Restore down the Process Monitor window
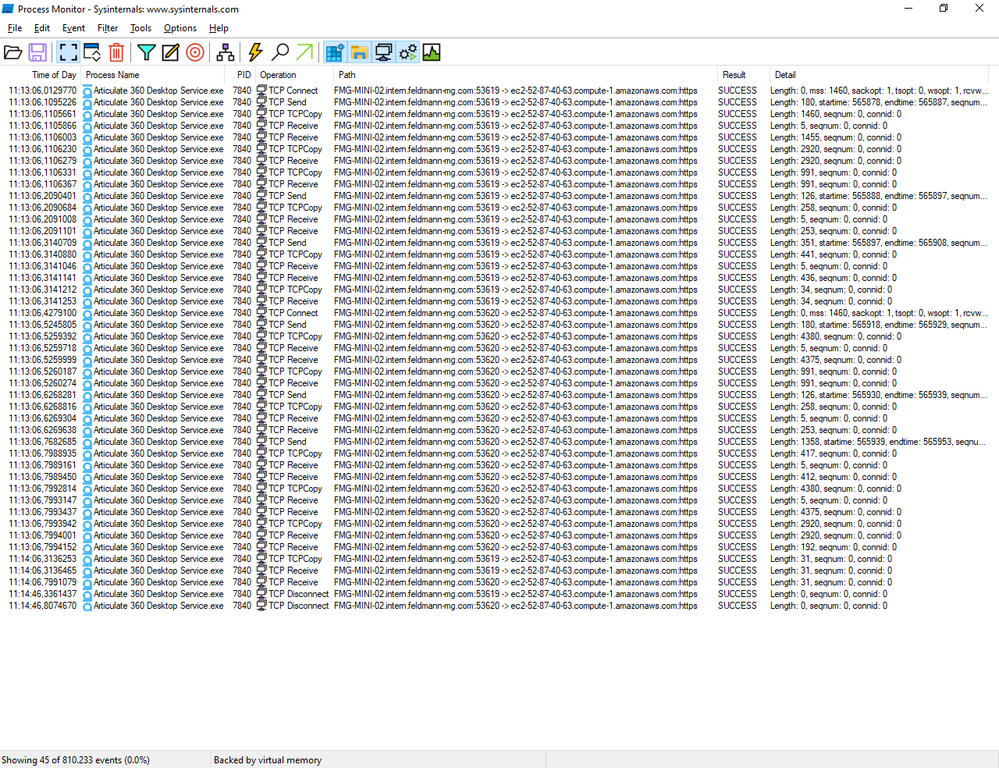999x768 pixels. [x=944, y=8]
